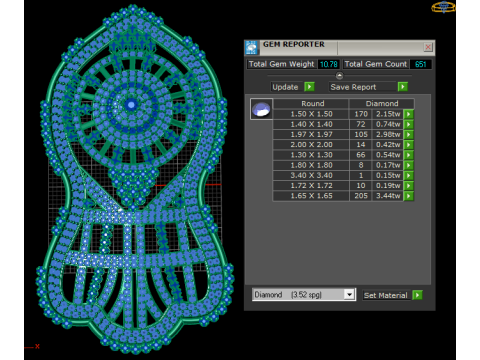Click the gold ring icon in top corner
This screenshot has width=480, height=360.
(444, 7)
